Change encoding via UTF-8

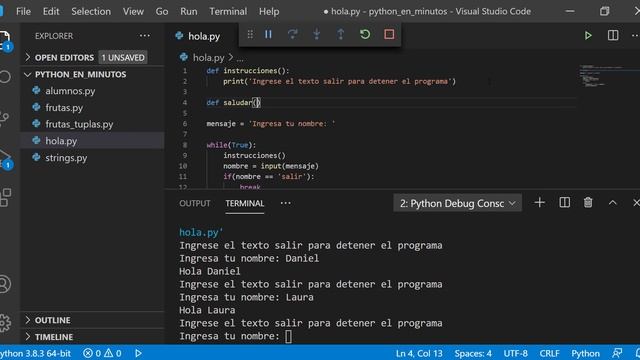point(515,353)
